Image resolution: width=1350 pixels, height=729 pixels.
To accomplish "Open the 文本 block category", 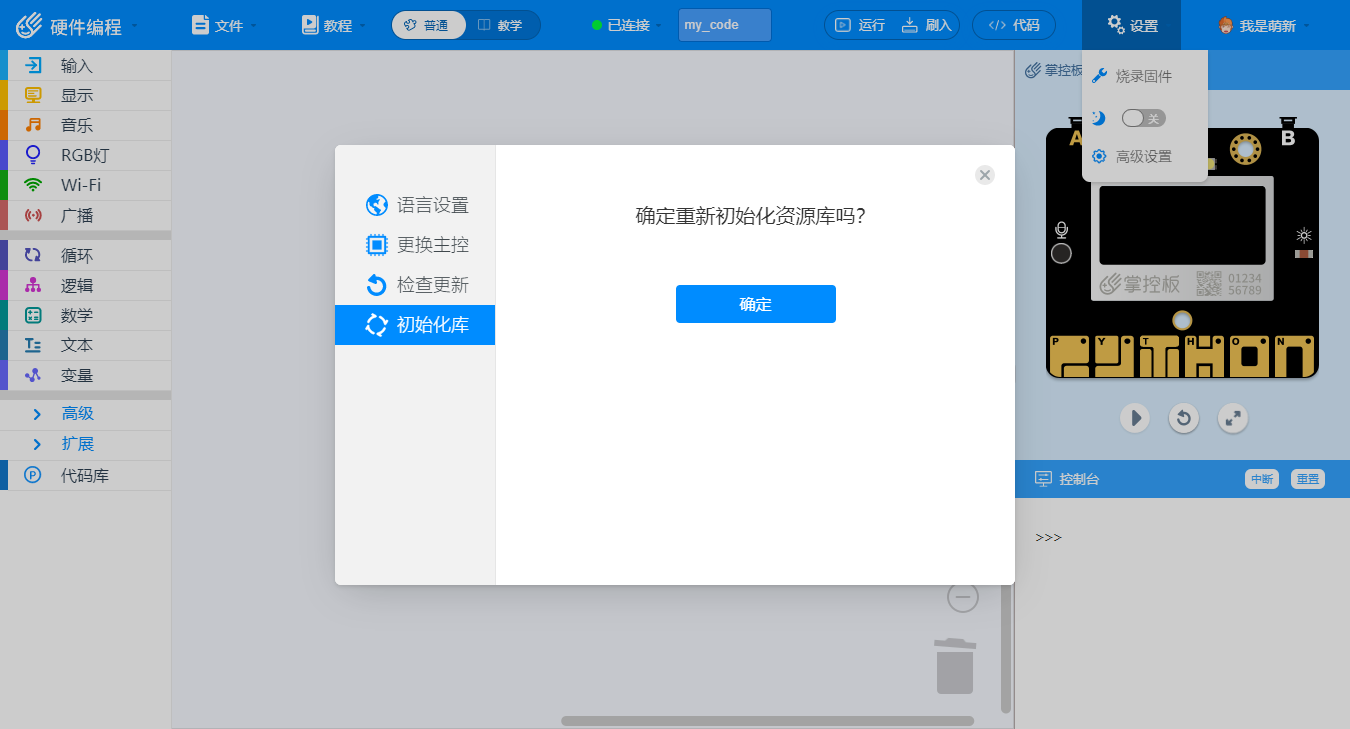I will 86,346.
